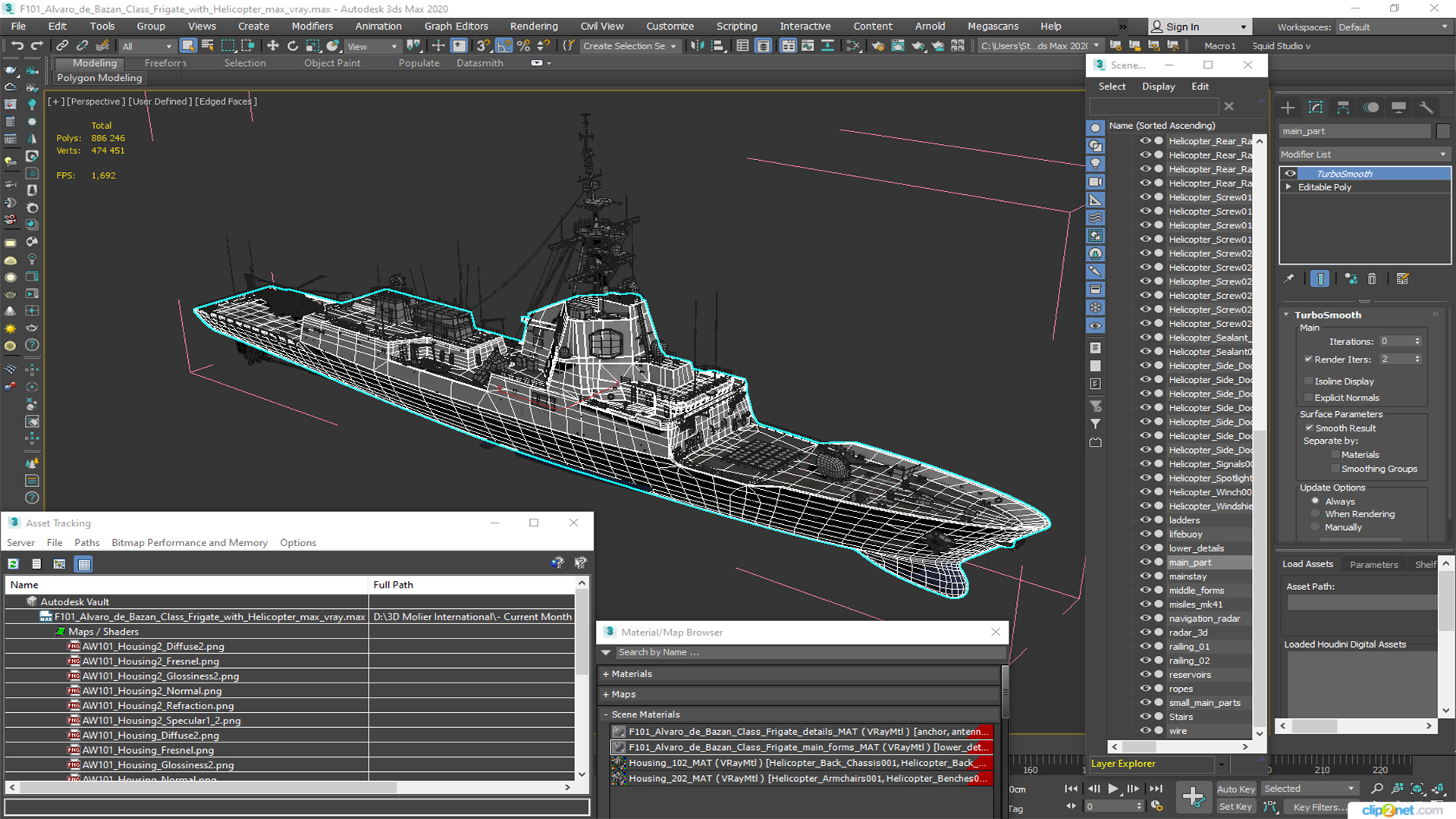Viewport: 1456px width, 819px height.
Task: Toggle Display Cameras filter in Scene Explorer
Action: pyautogui.click(x=1096, y=182)
